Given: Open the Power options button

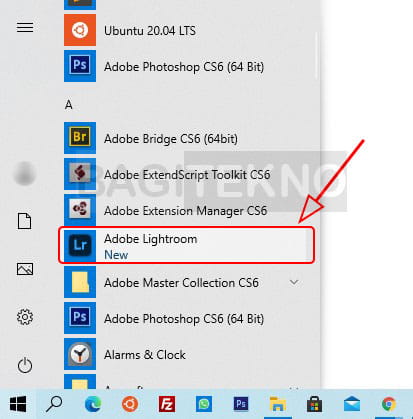Looking at the screenshot, I should tap(25, 365).
